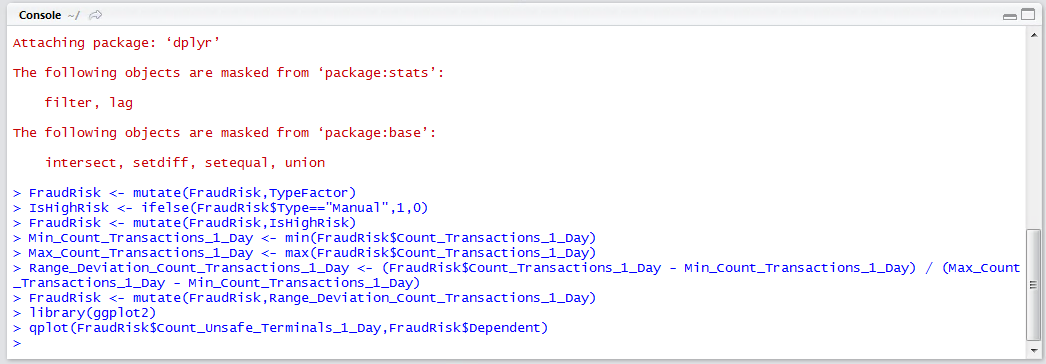Image resolution: width=1046 pixels, height=364 pixels.
Task: Click mutate(FraudRisk,Range_Deviation_Count_Transactions_1_Day) line
Action: (x=304, y=298)
